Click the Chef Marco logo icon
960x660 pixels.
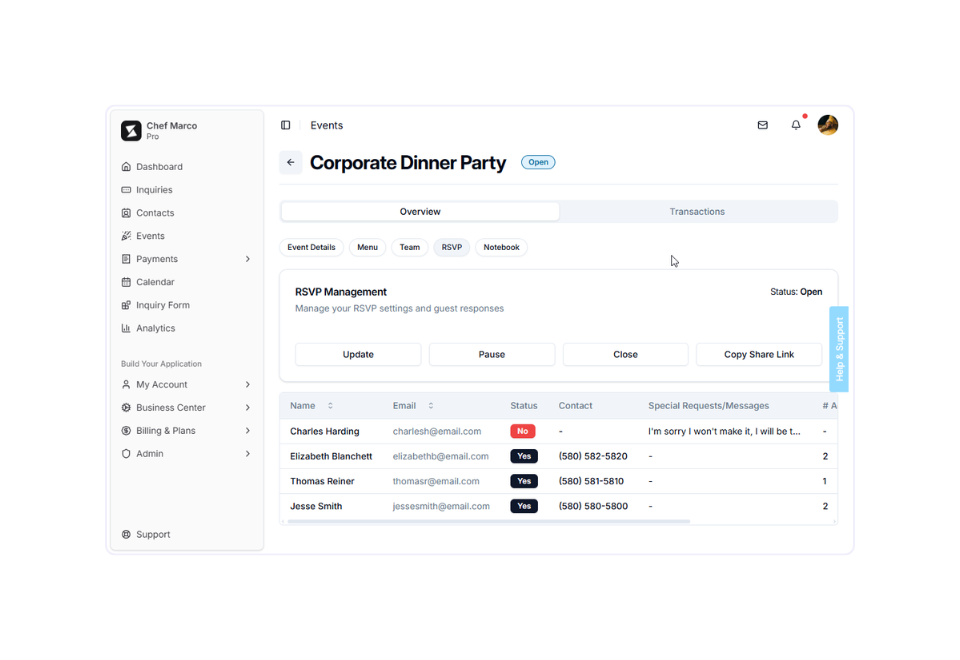pos(131,130)
